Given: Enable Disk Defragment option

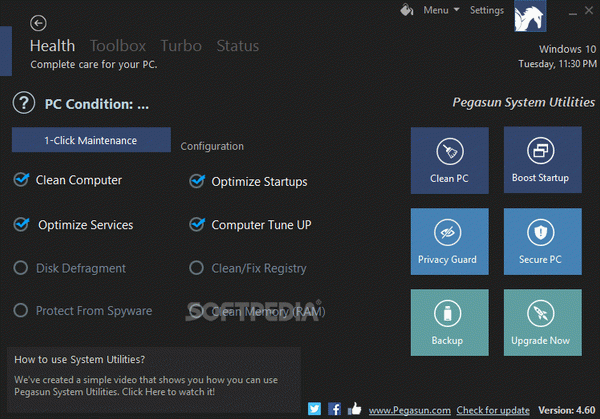Looking at the screenshot, I should point(21,268).
